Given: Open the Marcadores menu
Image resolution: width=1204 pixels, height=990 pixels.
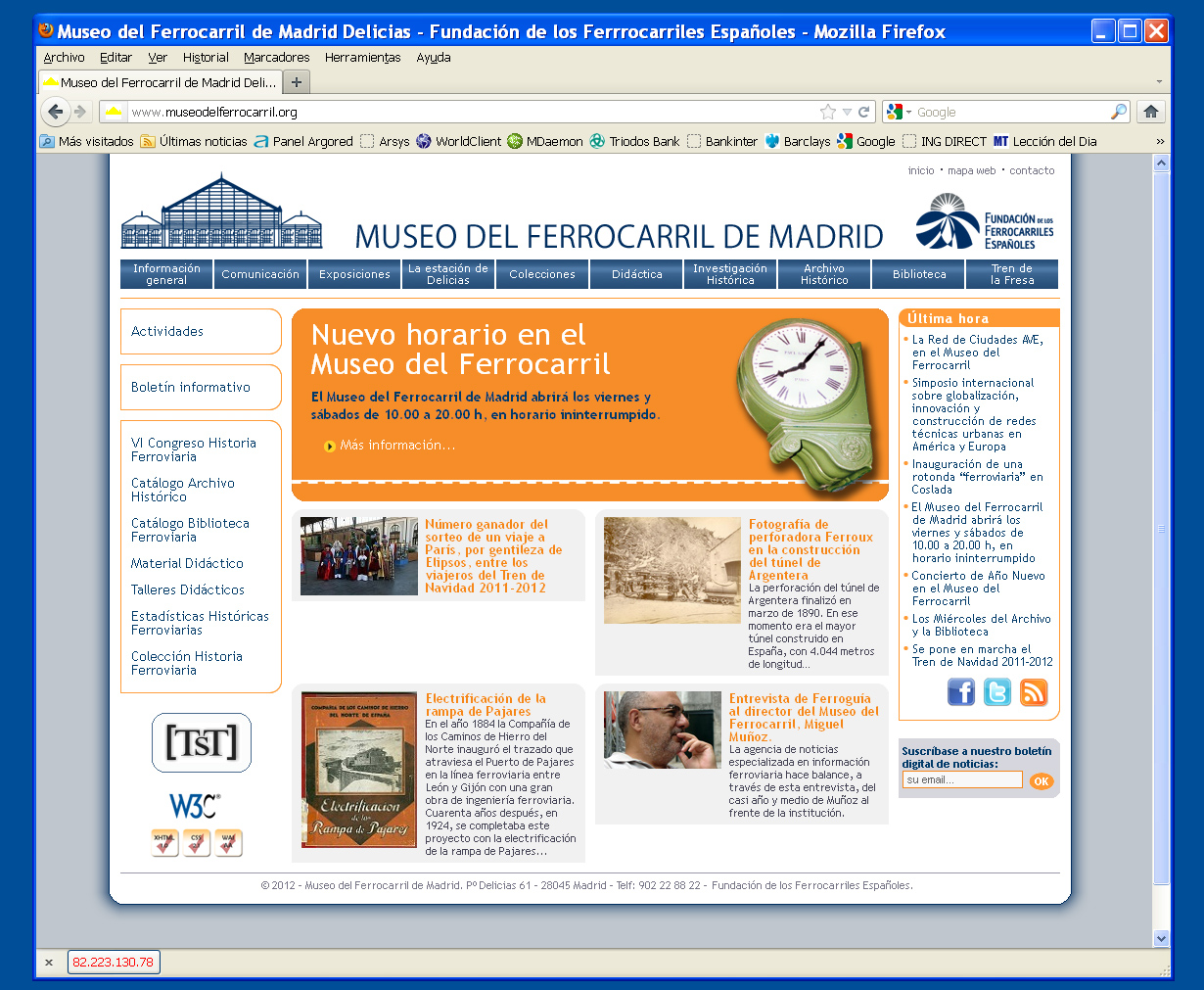Looking at the screenshot, I should 277,58.
